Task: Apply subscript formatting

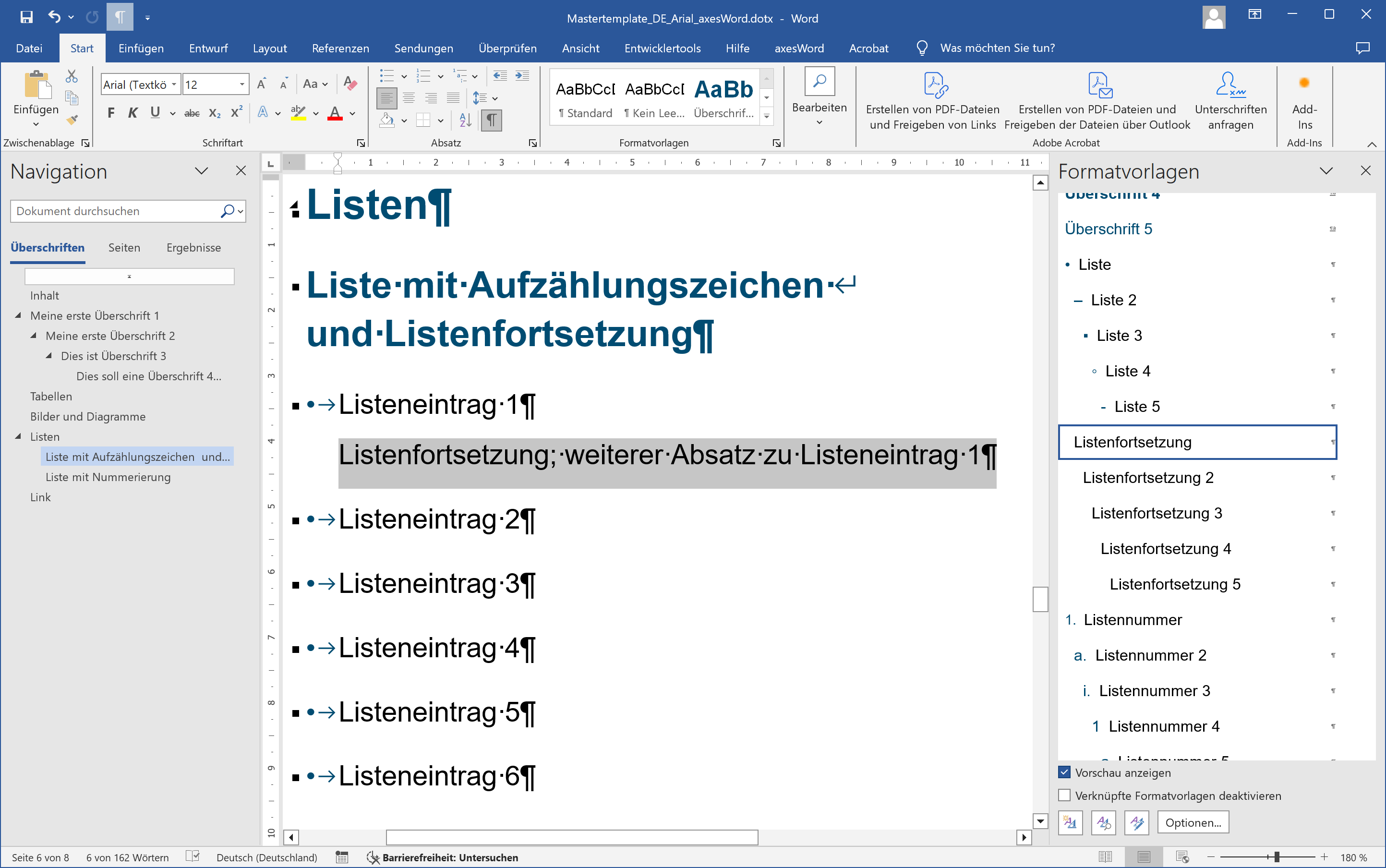Action: (215, 113)
